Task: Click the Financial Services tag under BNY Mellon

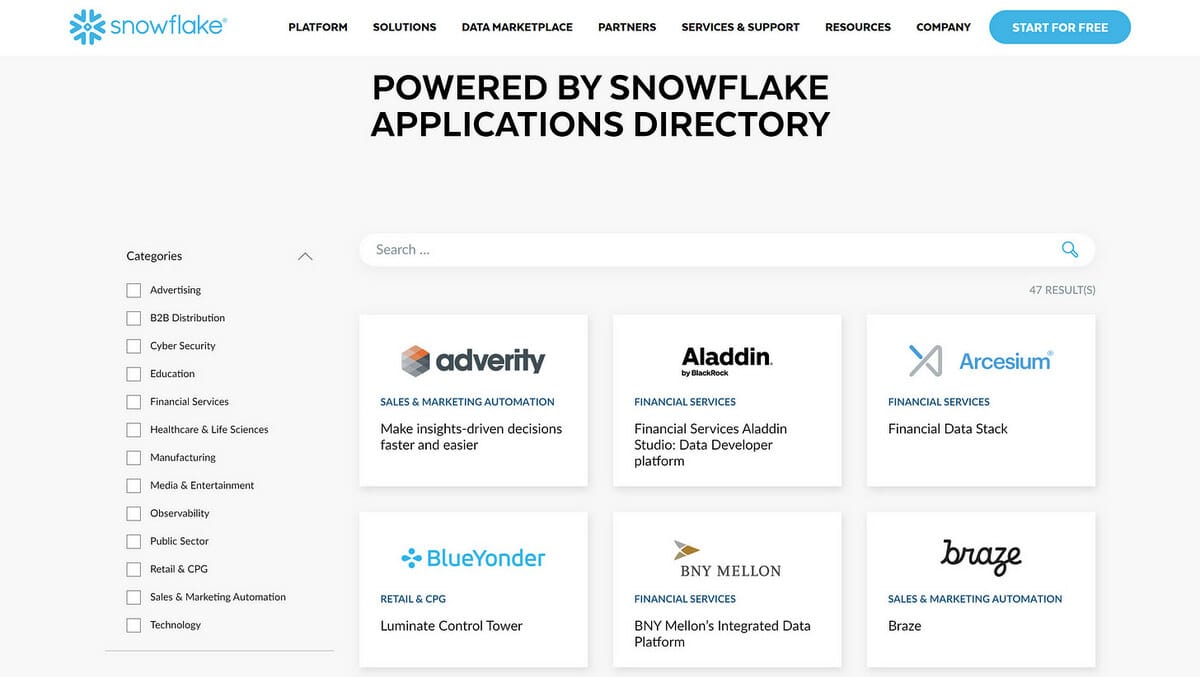Action: coord(685,599)
